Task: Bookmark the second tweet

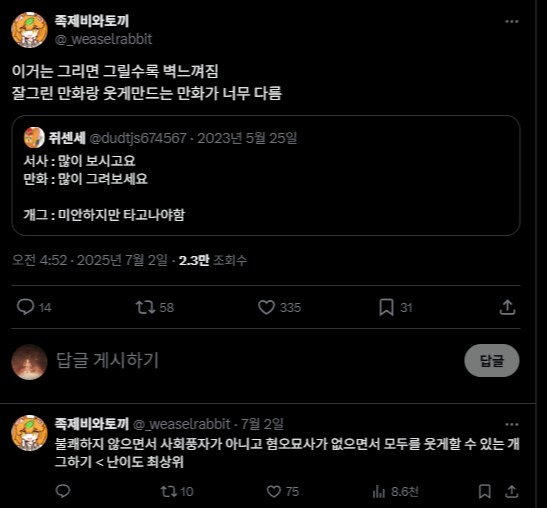Action: (x=485, y=491)
